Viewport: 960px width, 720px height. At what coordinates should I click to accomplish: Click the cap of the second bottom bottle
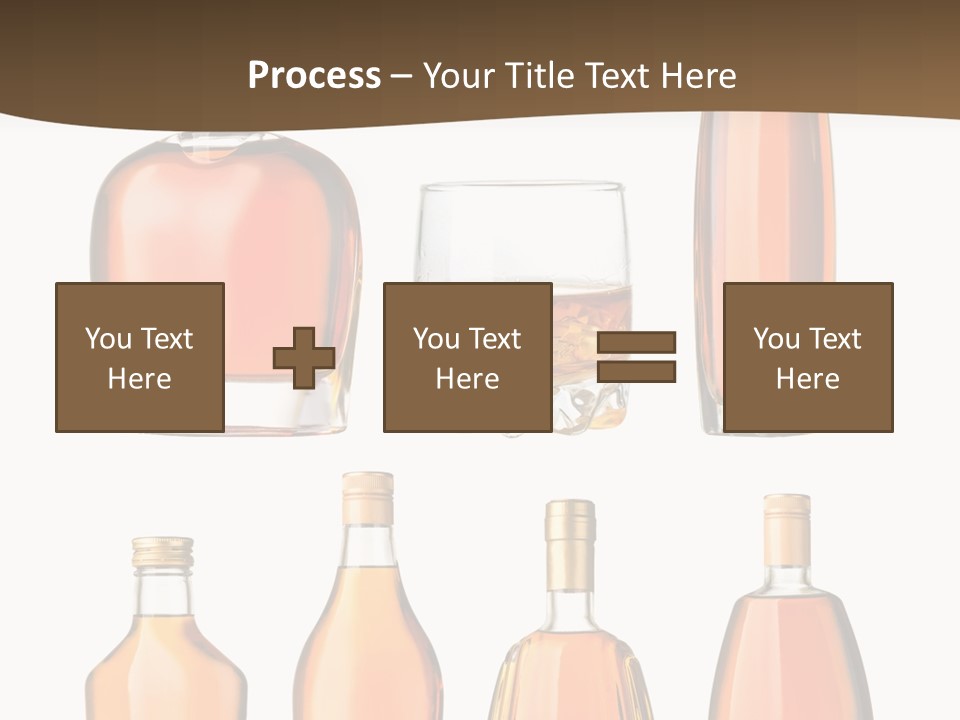click(368, 497)
